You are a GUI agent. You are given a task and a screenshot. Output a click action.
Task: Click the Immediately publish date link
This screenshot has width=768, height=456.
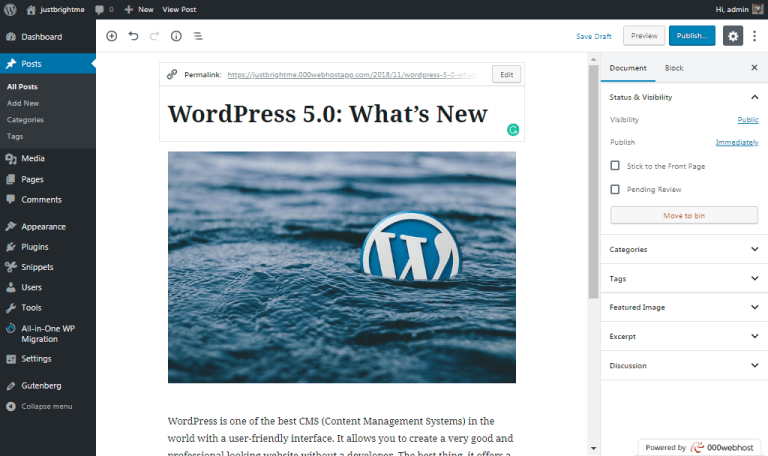(737, 143)
